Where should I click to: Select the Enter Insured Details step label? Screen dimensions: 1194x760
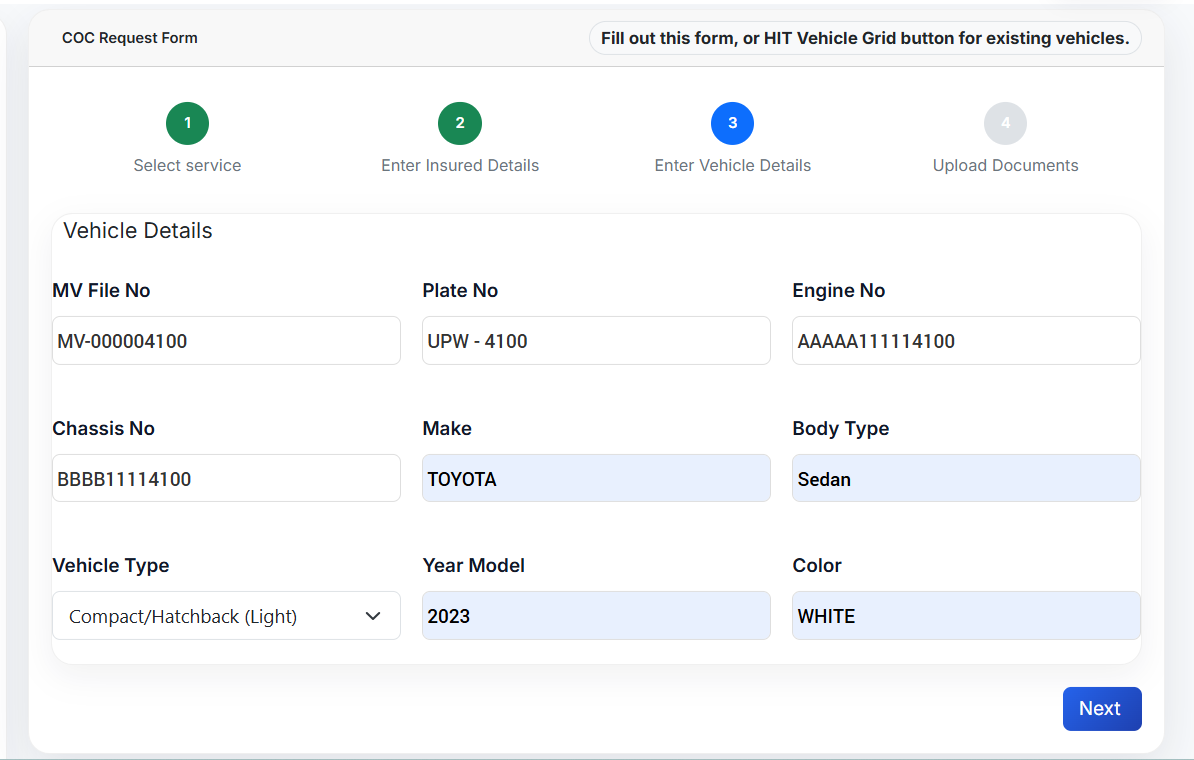[460, 166]
